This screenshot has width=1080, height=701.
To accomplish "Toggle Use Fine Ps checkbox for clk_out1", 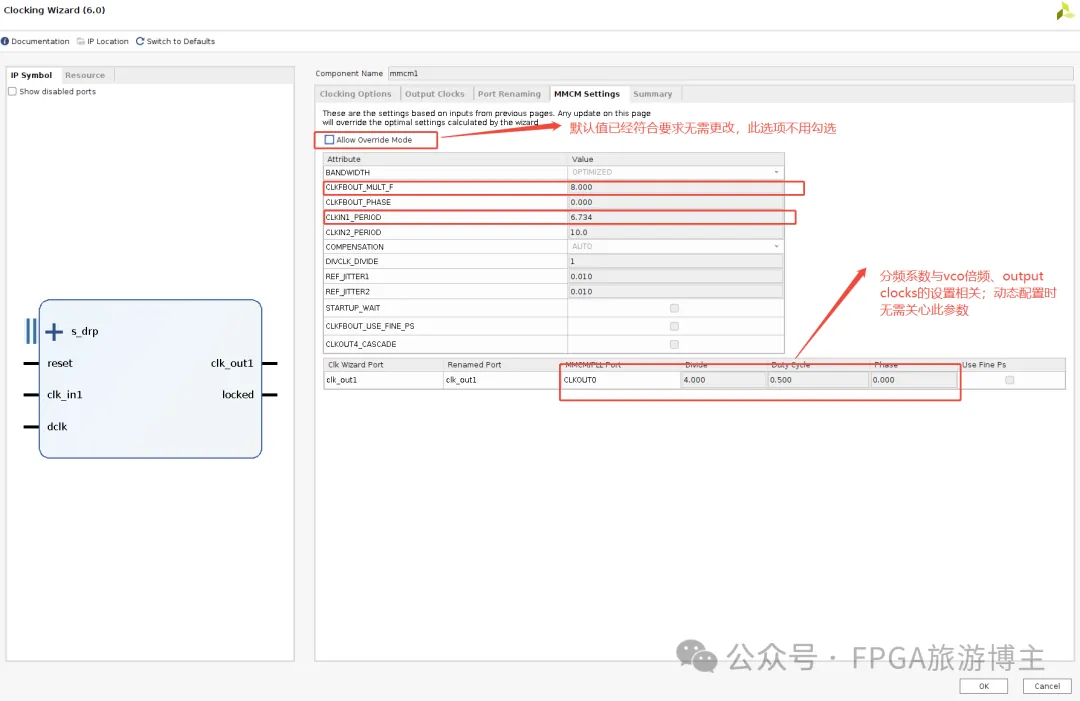I will [1009, 380].
